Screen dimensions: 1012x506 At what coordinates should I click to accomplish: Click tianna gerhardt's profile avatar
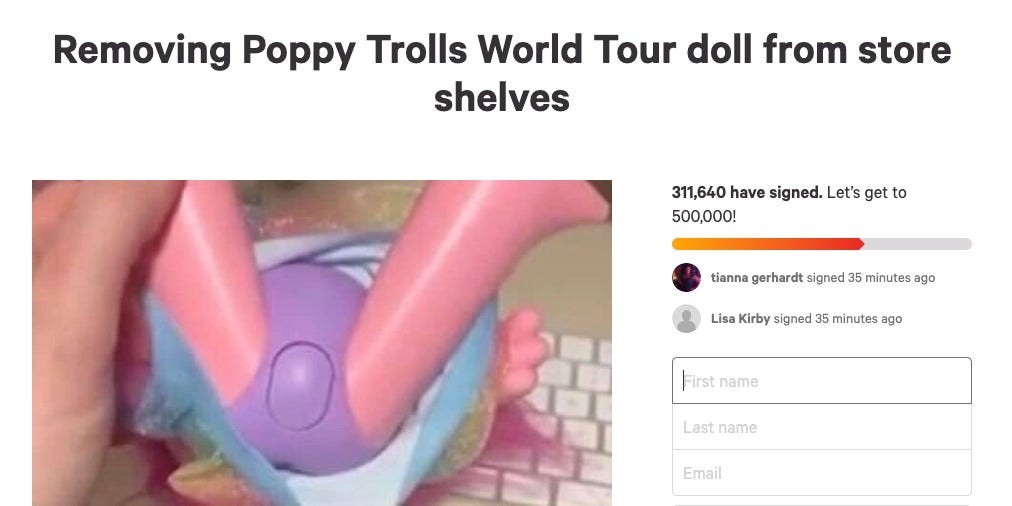(686, 278)
